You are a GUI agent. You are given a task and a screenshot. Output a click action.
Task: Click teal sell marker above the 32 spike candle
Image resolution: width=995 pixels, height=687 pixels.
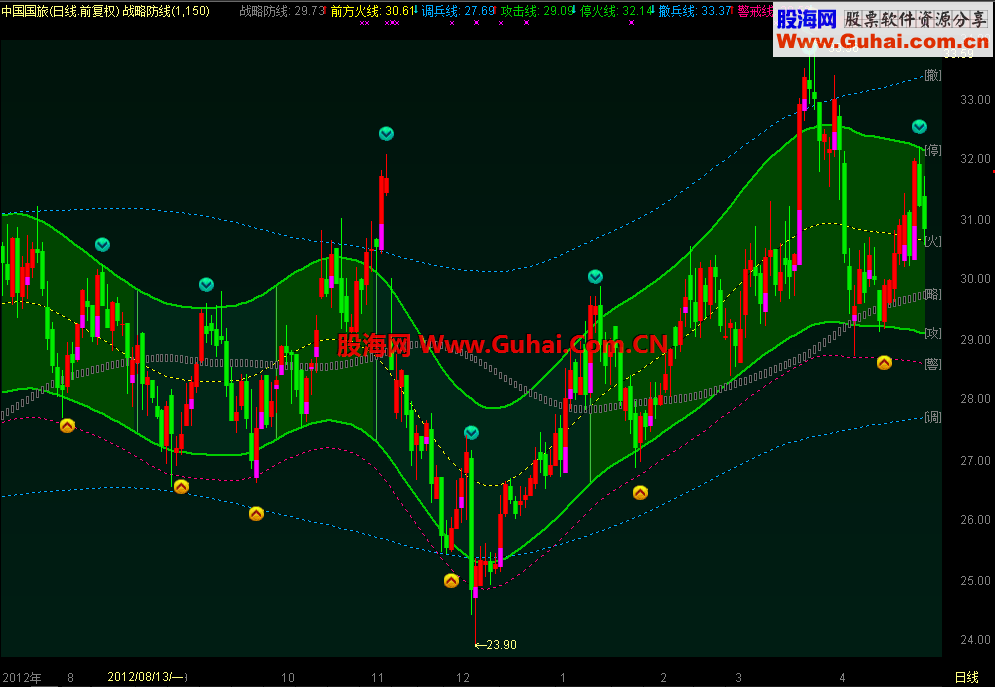click(386, 134)
